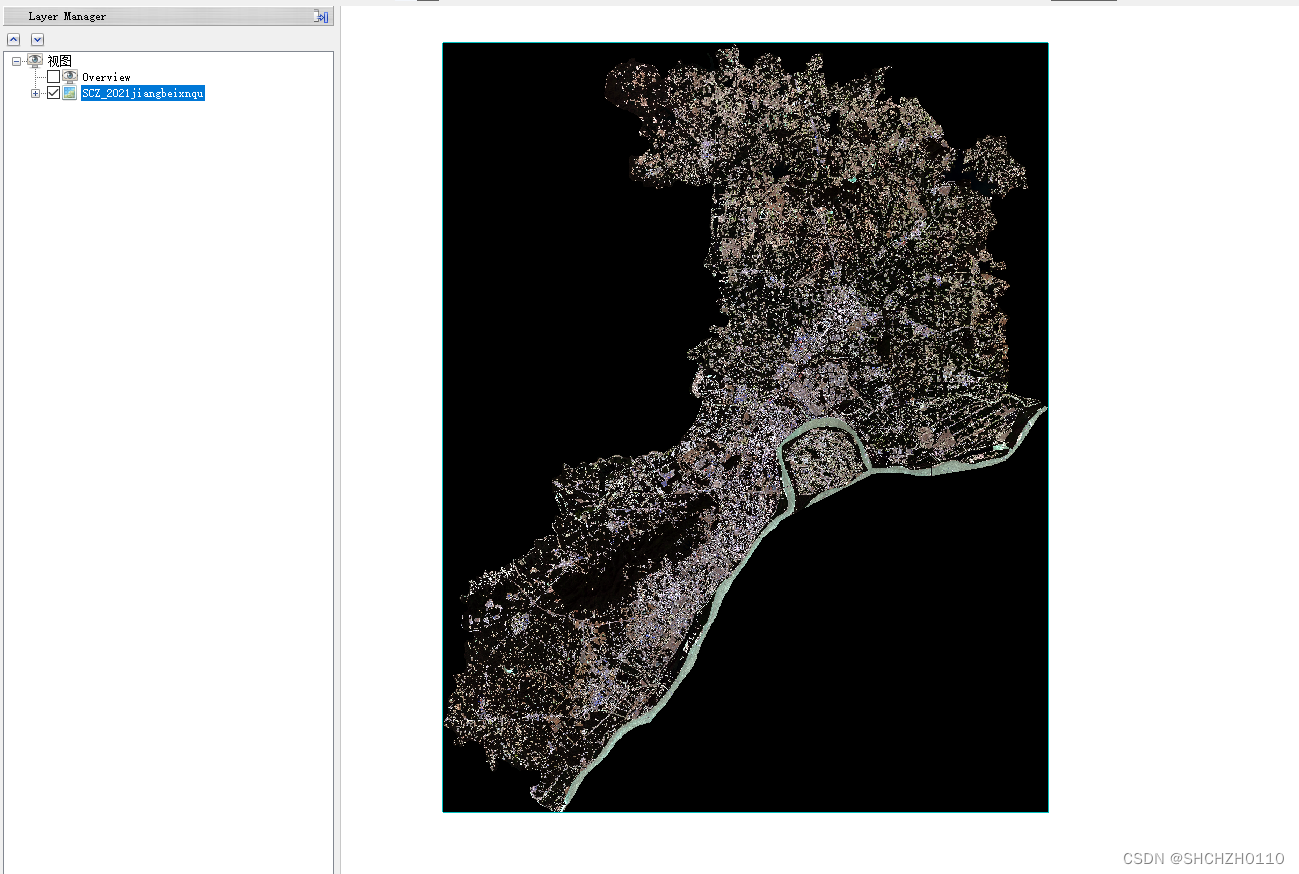Select the eye icon next to 视图

coord(35,60)
